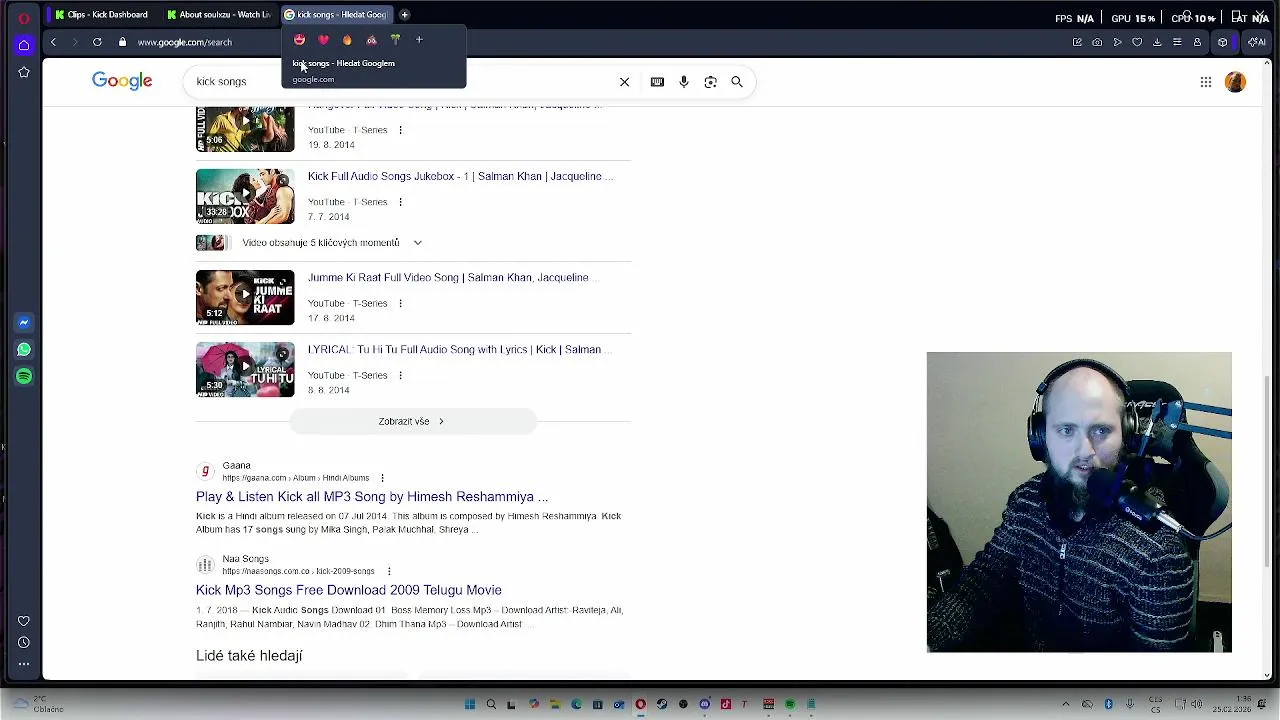Open the Opera downloads toolbar icon
Screen dimensions: 1280x720
1157,42
